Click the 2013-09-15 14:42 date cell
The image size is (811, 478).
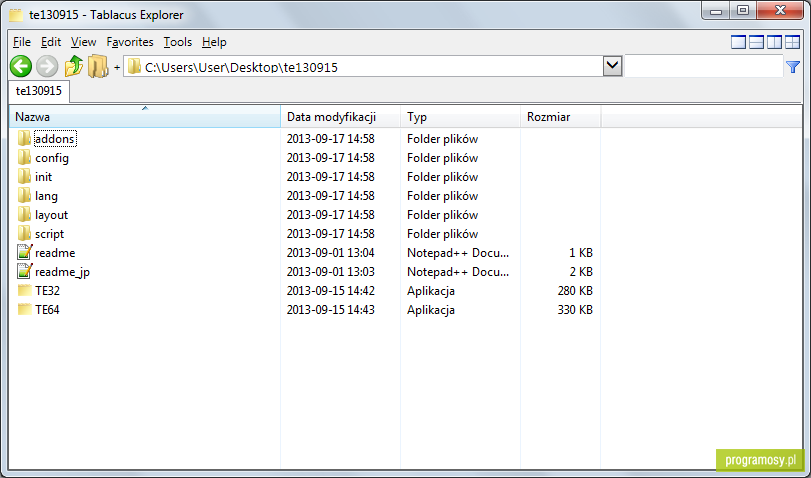pos(331,291)
